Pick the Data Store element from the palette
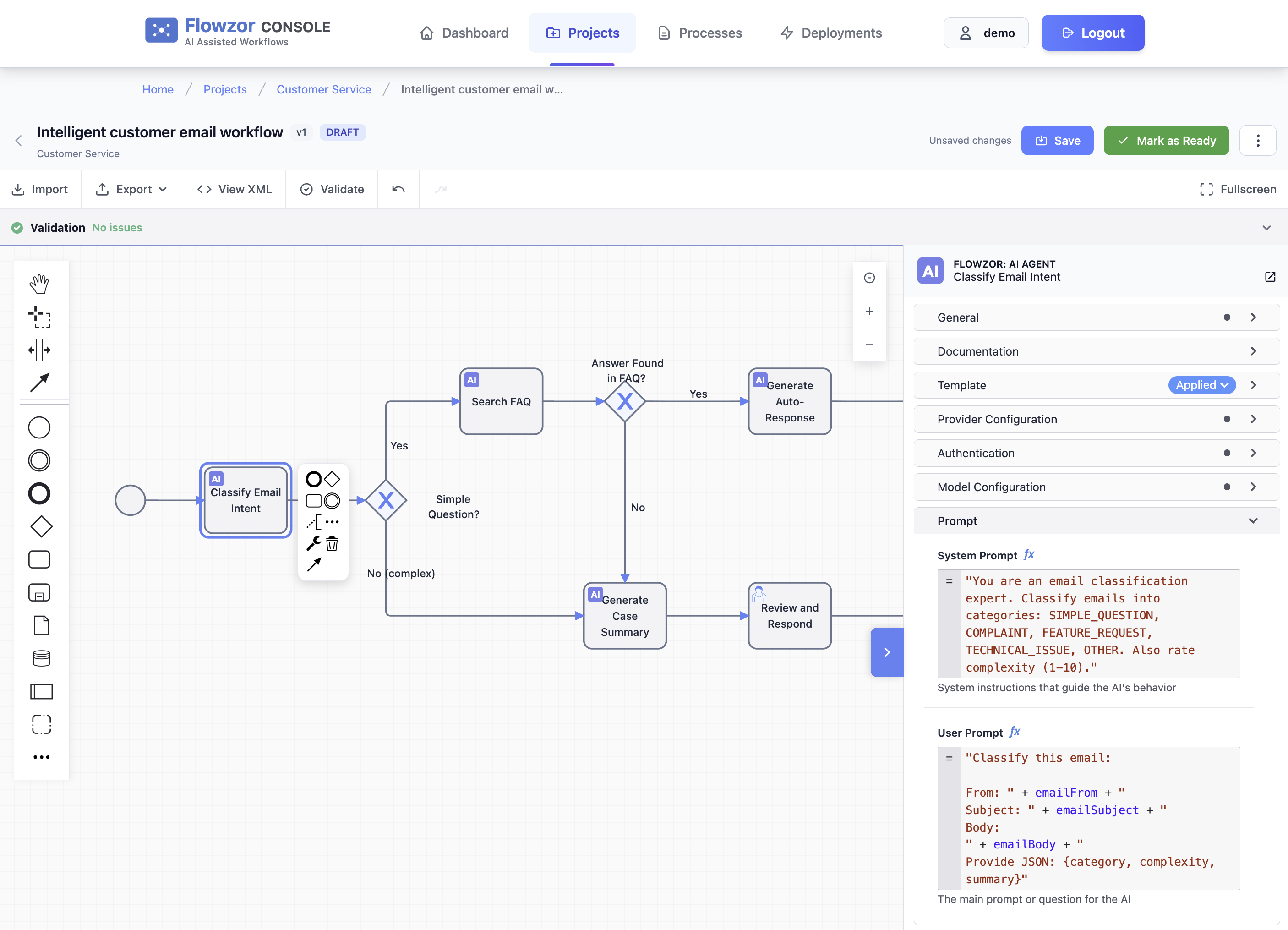The image size is (1288, 930). pos(39,658)
